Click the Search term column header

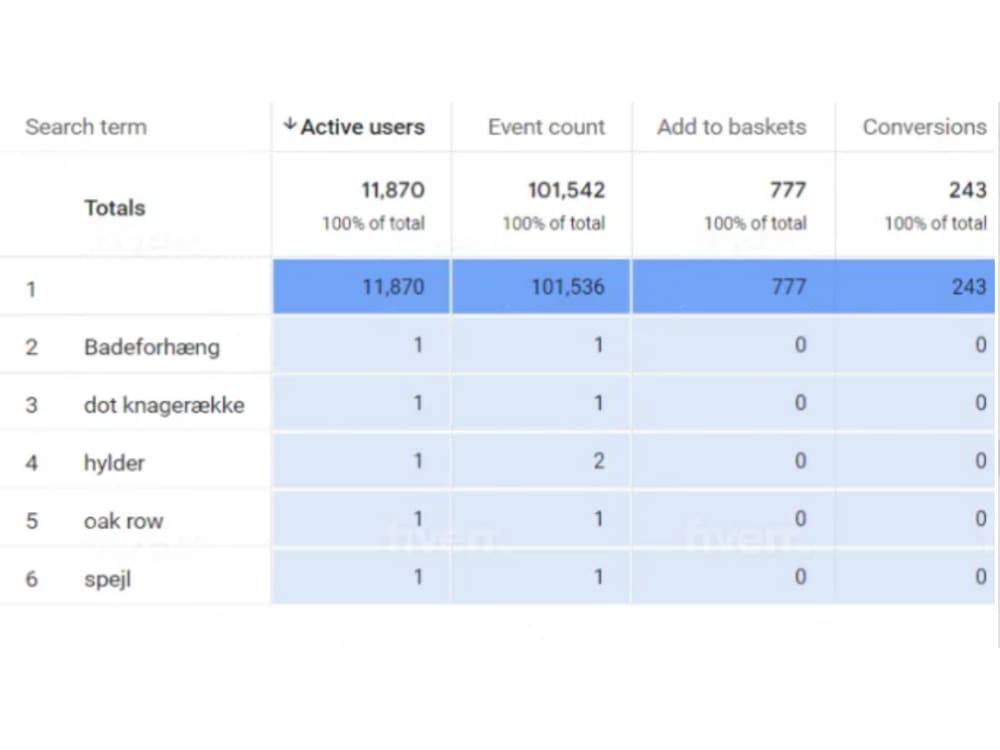pyautogui.click(x=86, y=127)
